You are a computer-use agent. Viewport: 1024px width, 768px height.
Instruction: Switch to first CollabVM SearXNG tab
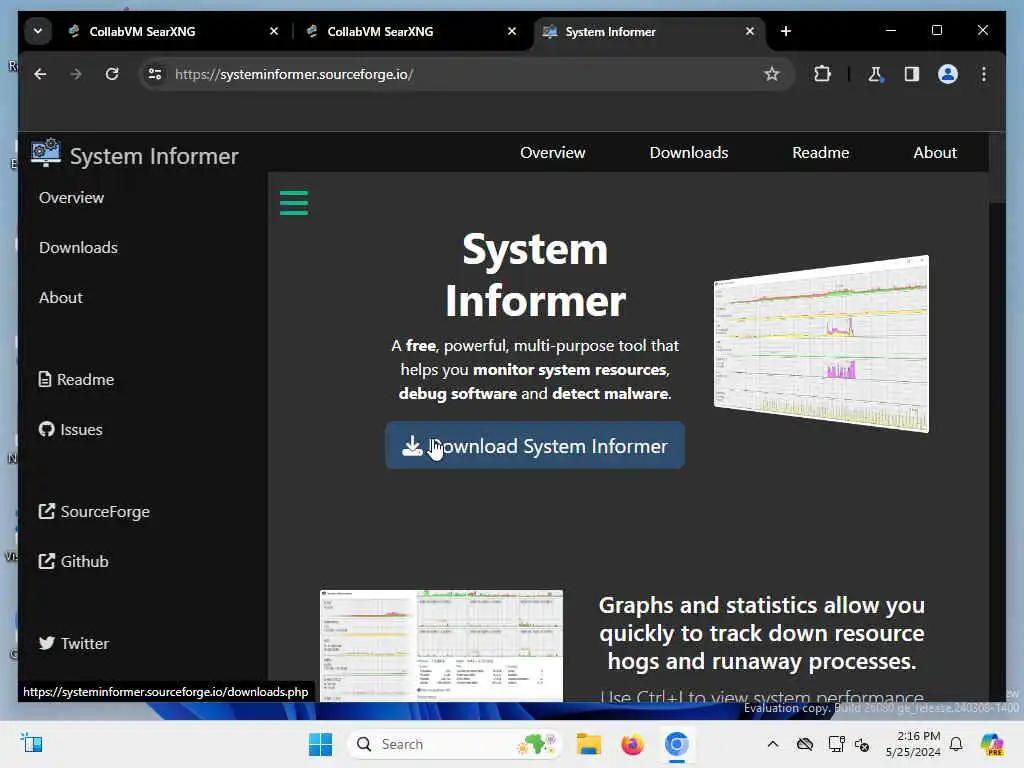173,31
